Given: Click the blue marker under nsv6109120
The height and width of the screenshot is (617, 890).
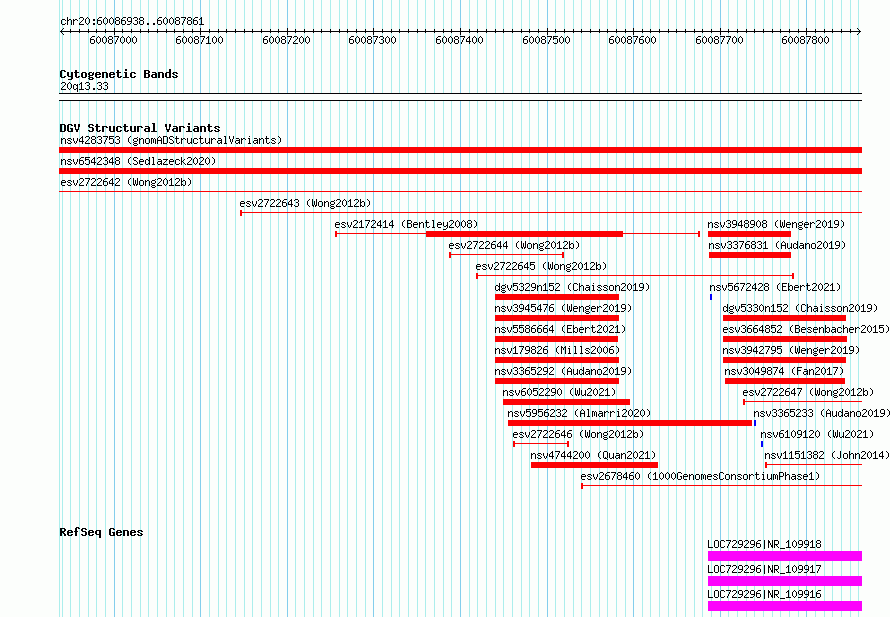Looking at the screenshot, I should (x=762, y=444).
